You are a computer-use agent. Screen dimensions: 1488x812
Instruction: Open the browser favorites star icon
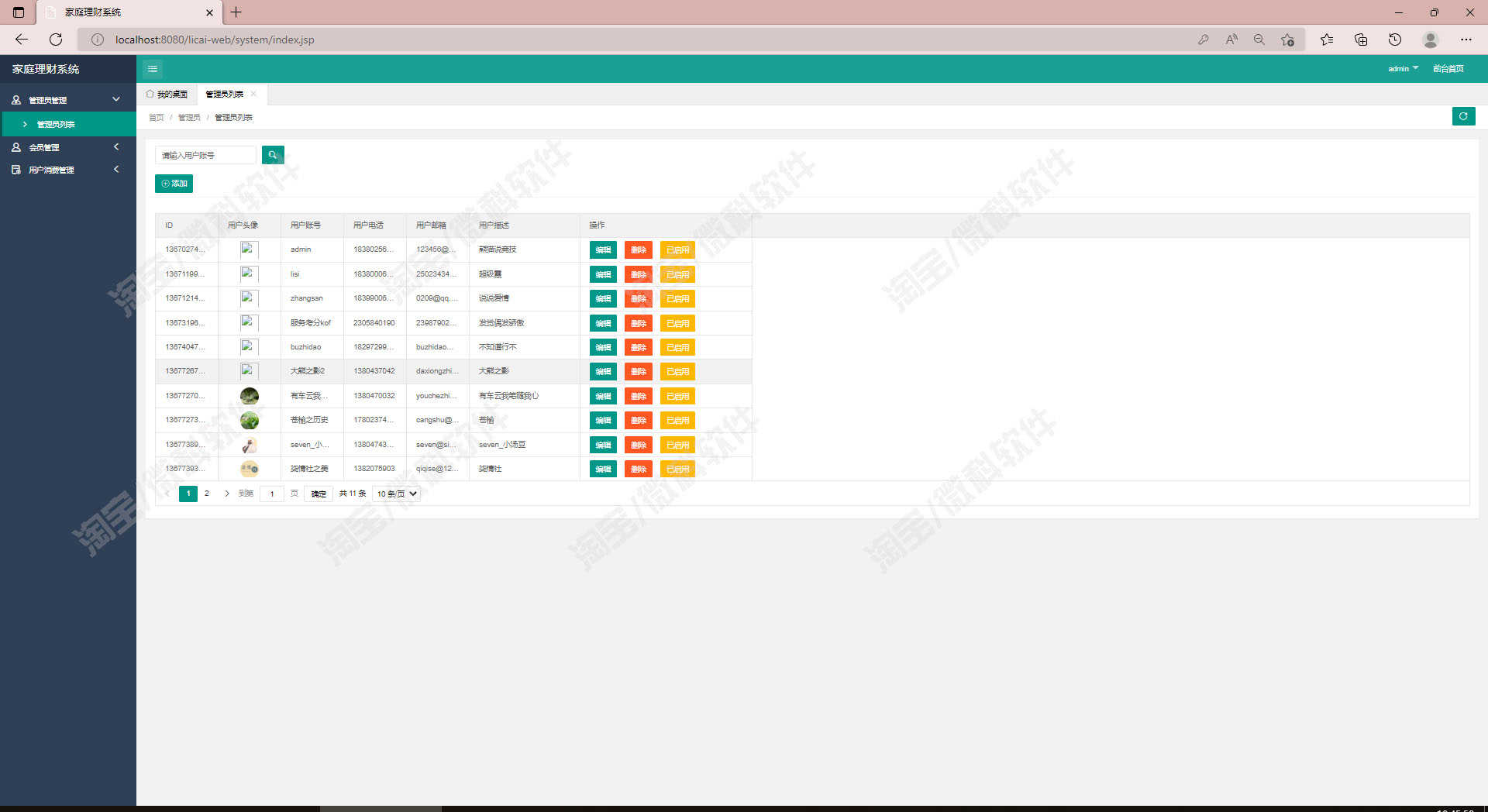coord(1327,40)
